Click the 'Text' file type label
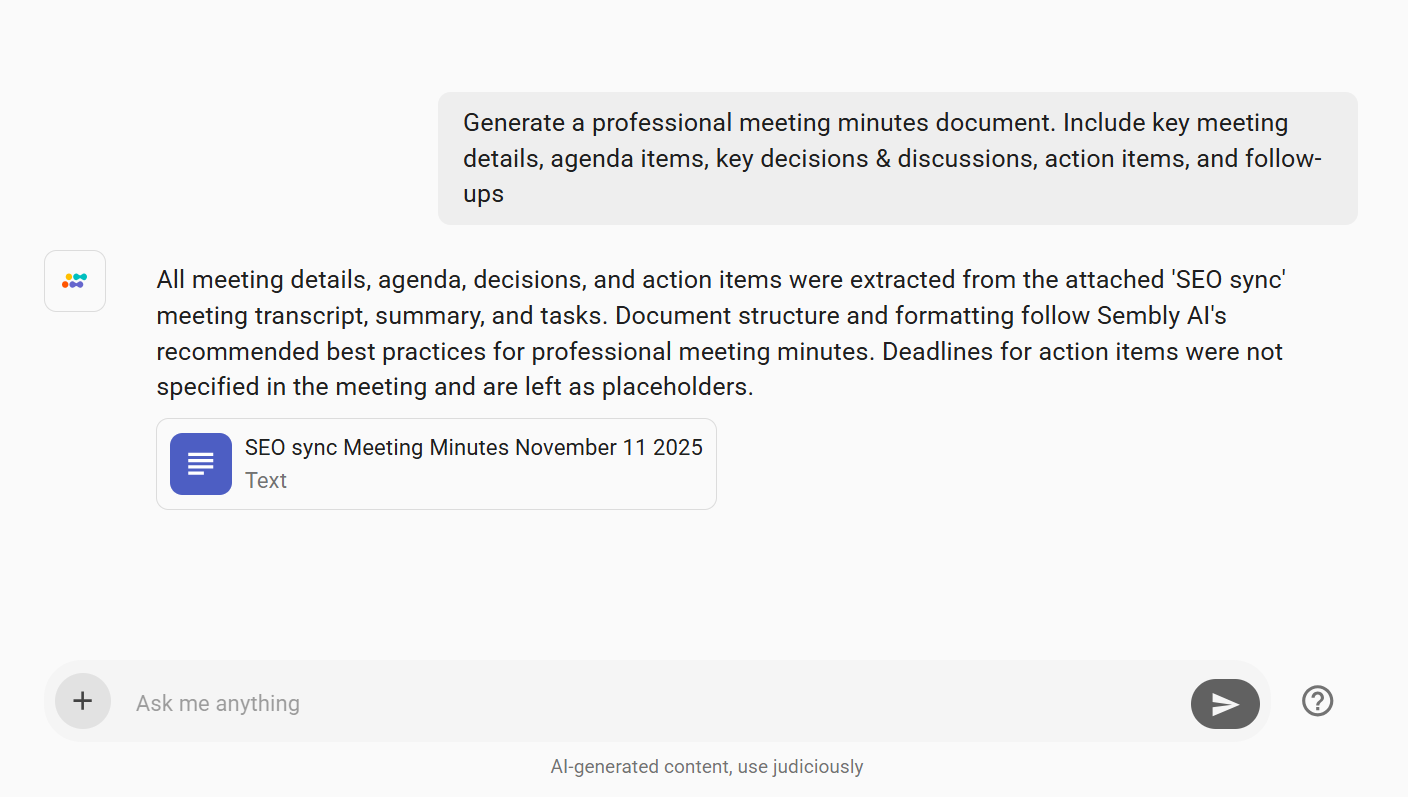This screenshot has height=797, width=1408. [266, 481]
